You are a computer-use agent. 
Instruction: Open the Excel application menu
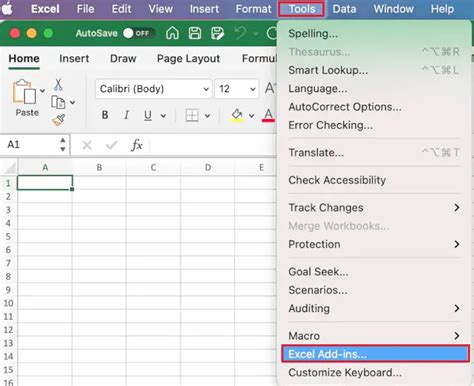45,9
